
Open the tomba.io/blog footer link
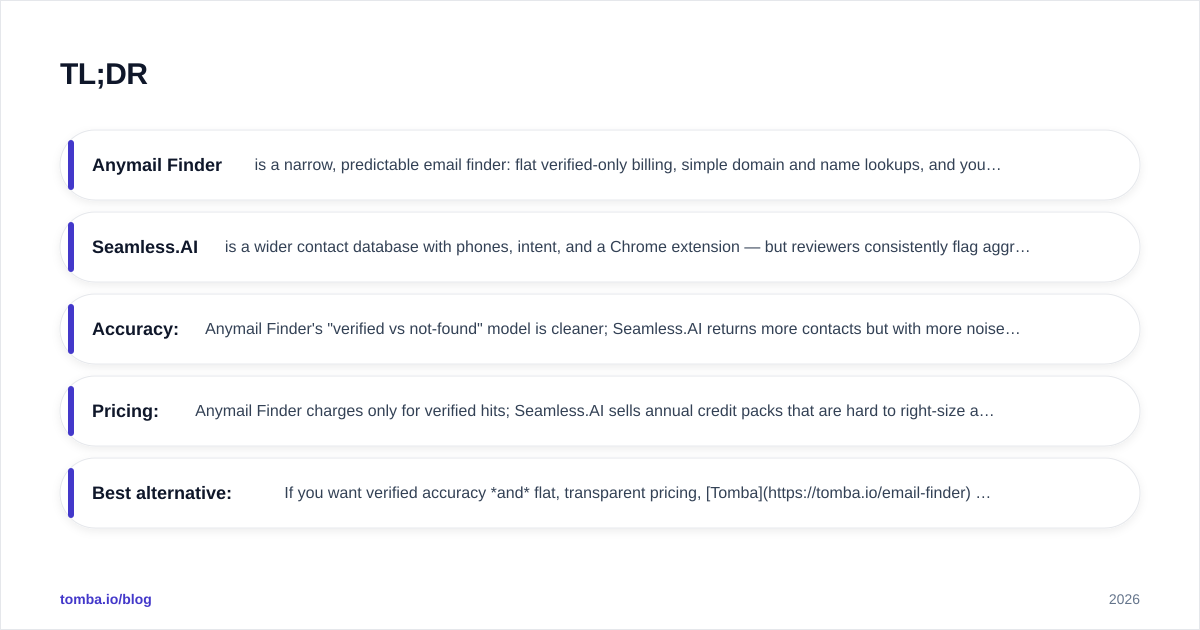pyautogui.click(x=106, y=599)
